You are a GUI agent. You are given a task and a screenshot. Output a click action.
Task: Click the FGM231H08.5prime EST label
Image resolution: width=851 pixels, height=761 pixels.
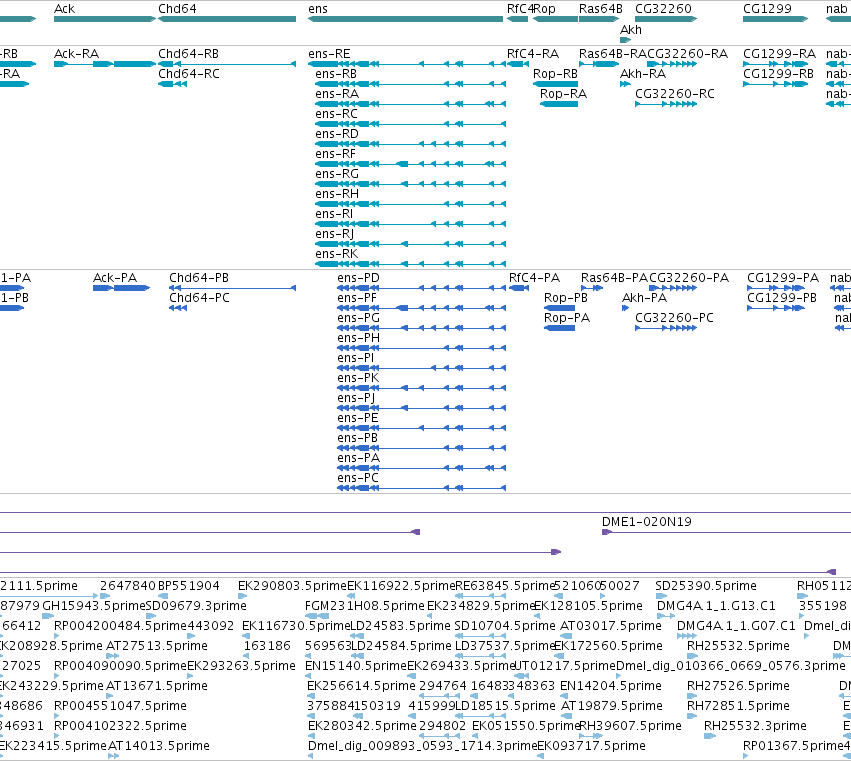[365, 606]
